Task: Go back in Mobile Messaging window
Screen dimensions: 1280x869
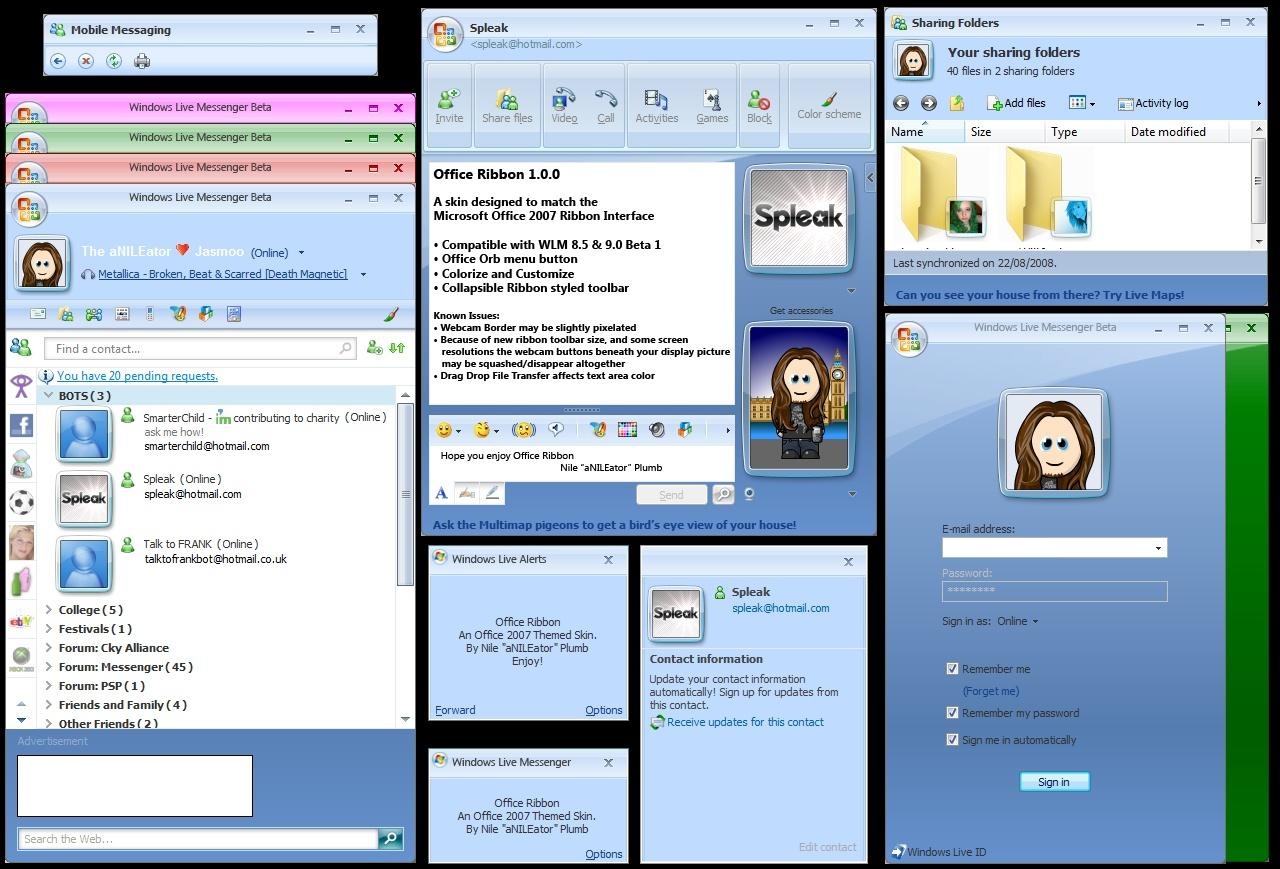Action: pos(58,61)
